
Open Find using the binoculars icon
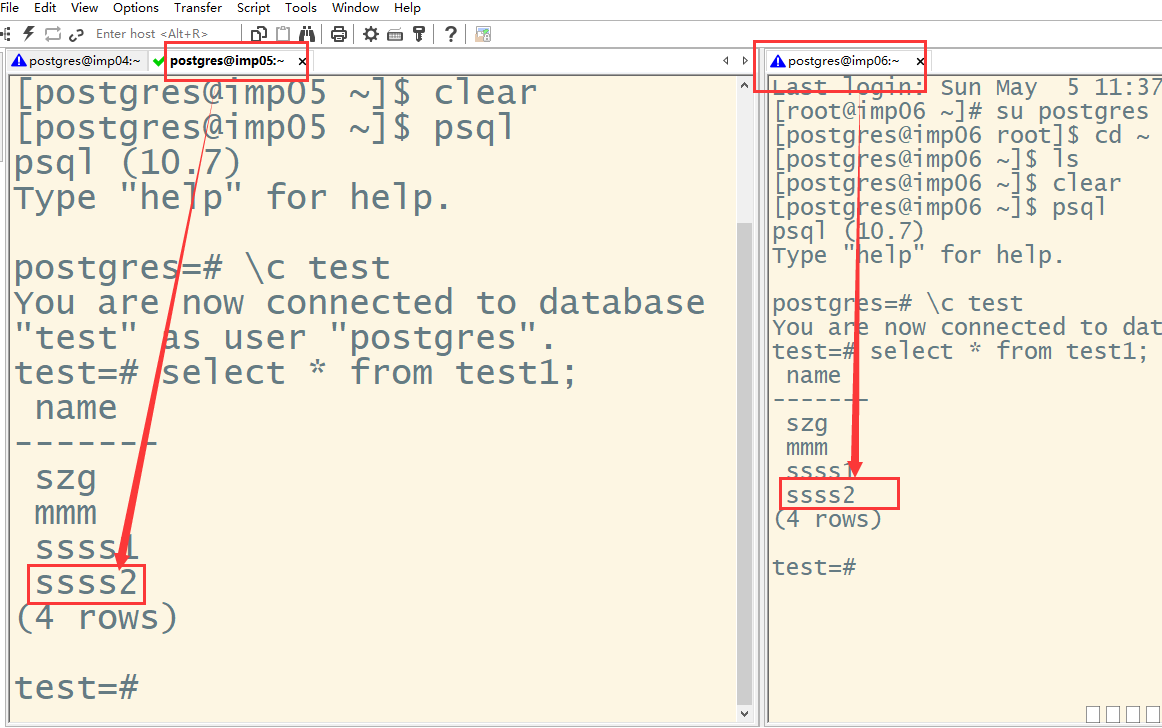tap(308, 34)
